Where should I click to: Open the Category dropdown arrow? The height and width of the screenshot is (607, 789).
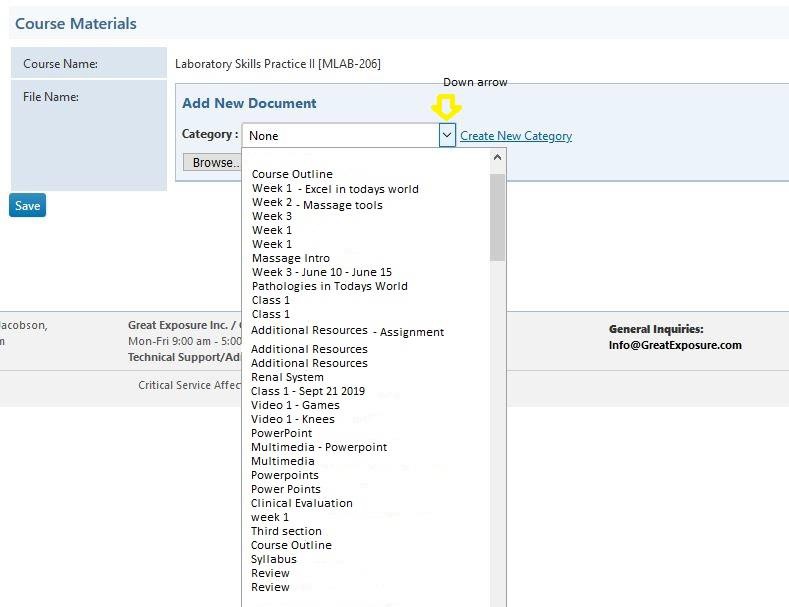(447, 136)
